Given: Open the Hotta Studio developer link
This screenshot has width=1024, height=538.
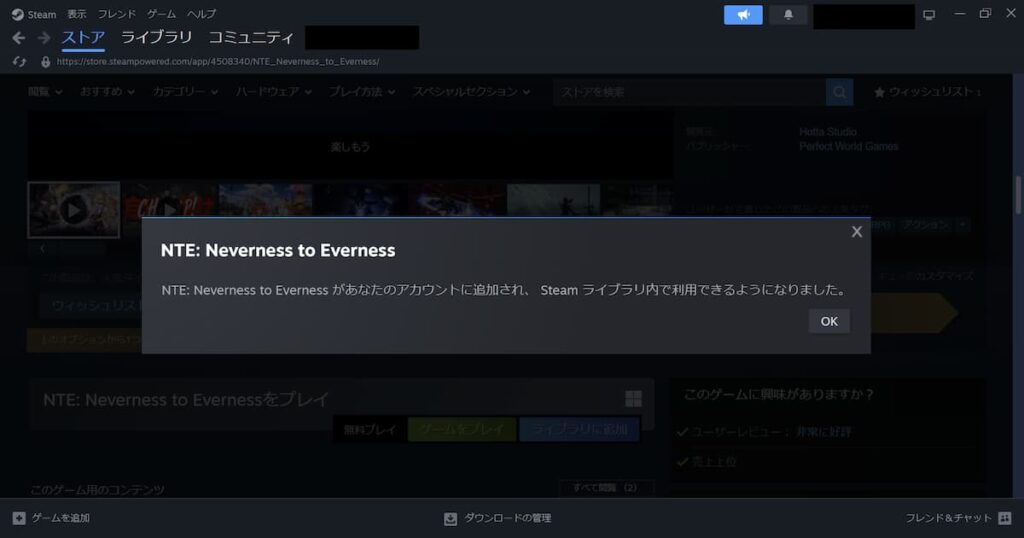Looking at the screenshot, I should [827, 132].
